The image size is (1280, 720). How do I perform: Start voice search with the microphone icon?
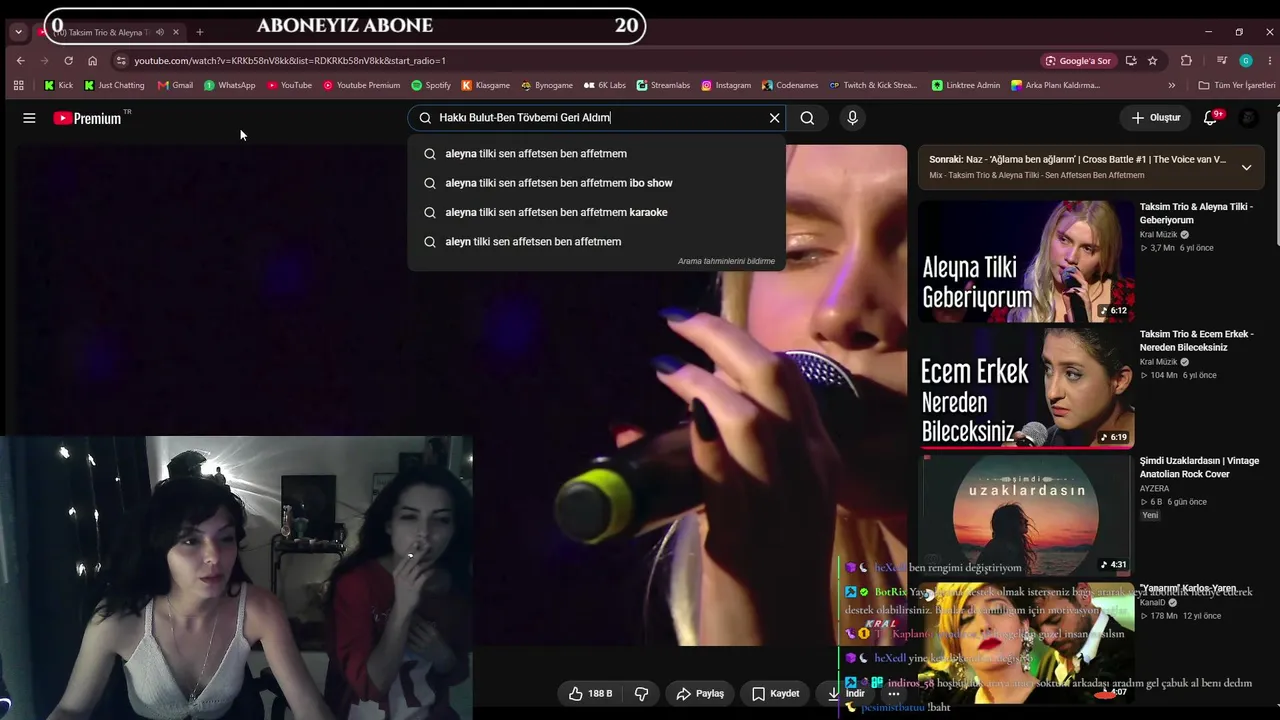[x=852, y=118]
